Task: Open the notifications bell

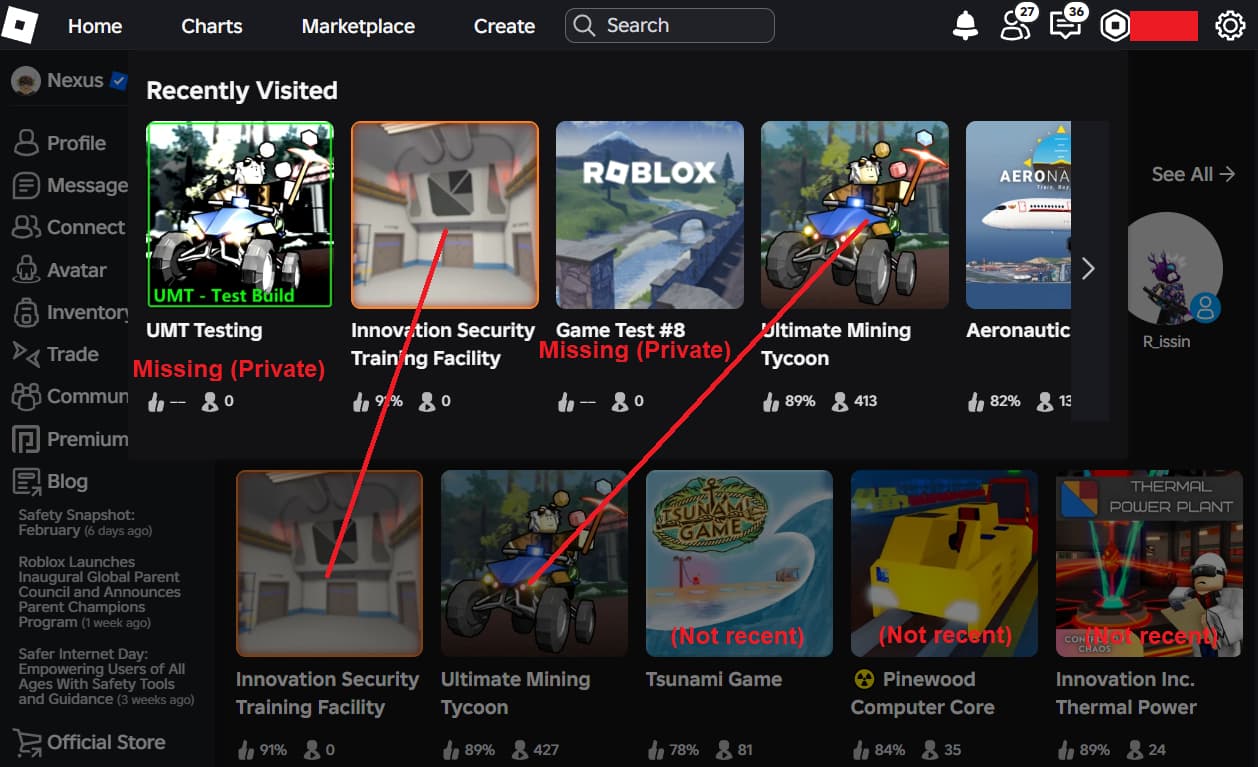Action: [x=965, y=26]
